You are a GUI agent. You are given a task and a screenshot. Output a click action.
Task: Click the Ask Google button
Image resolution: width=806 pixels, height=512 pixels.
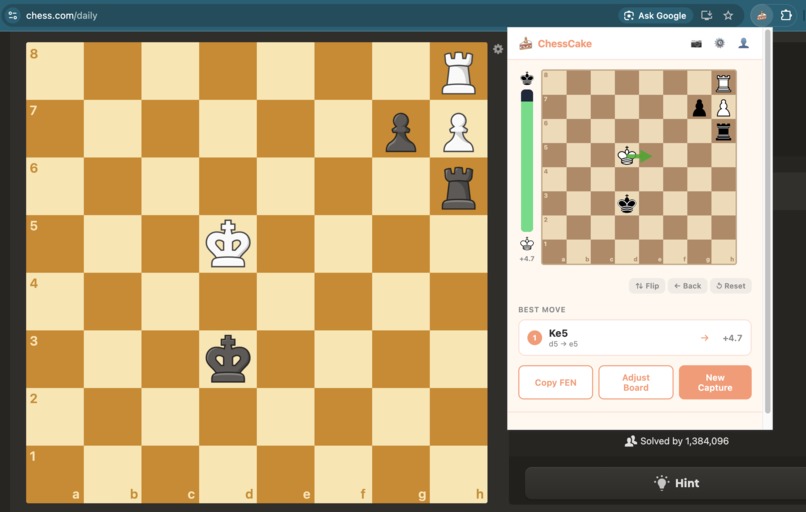(655, 15)
